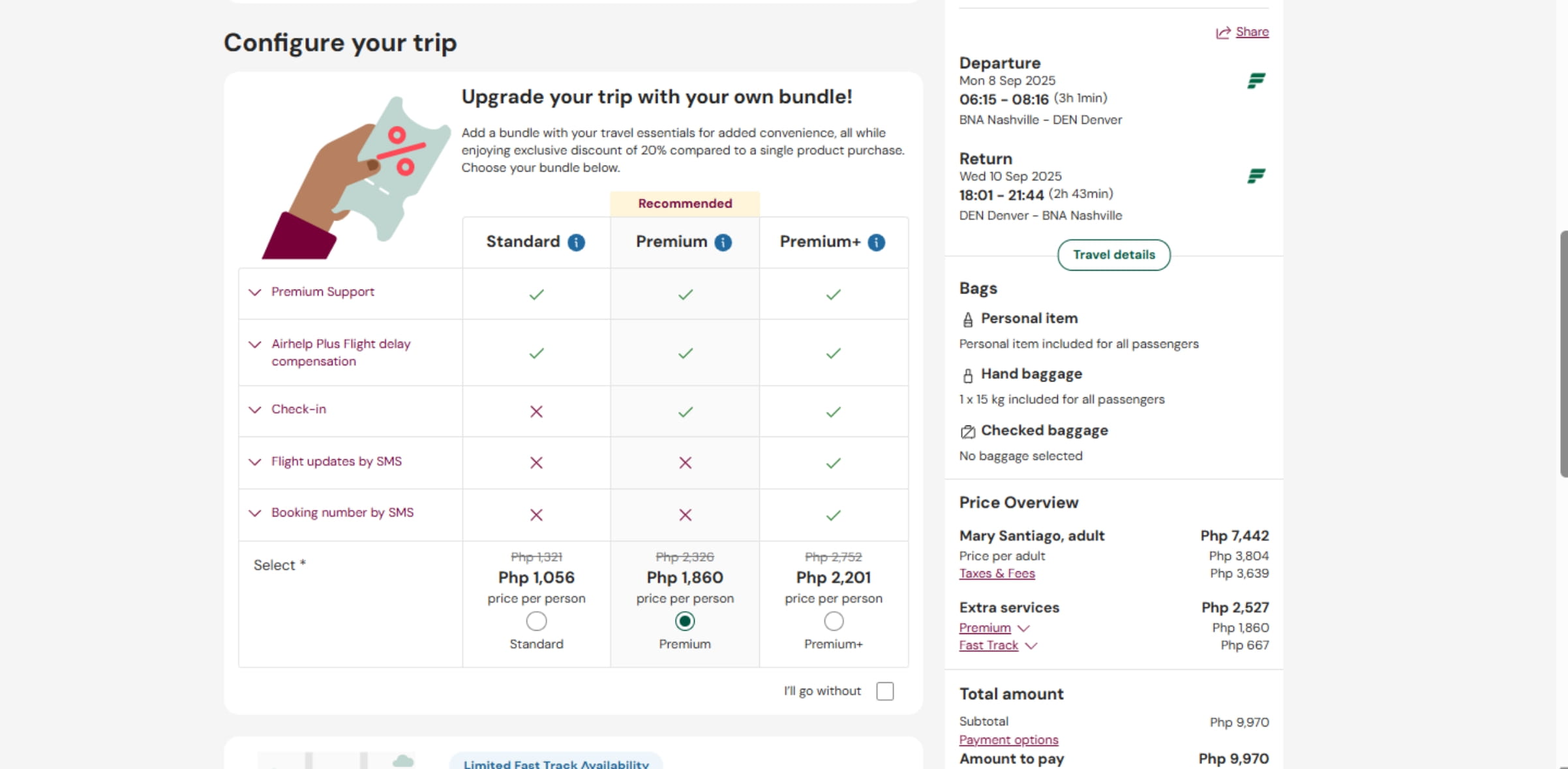Expand the Flight updates by SMS row
This screenshot has height=769, width=1568.
coord(255,462)
